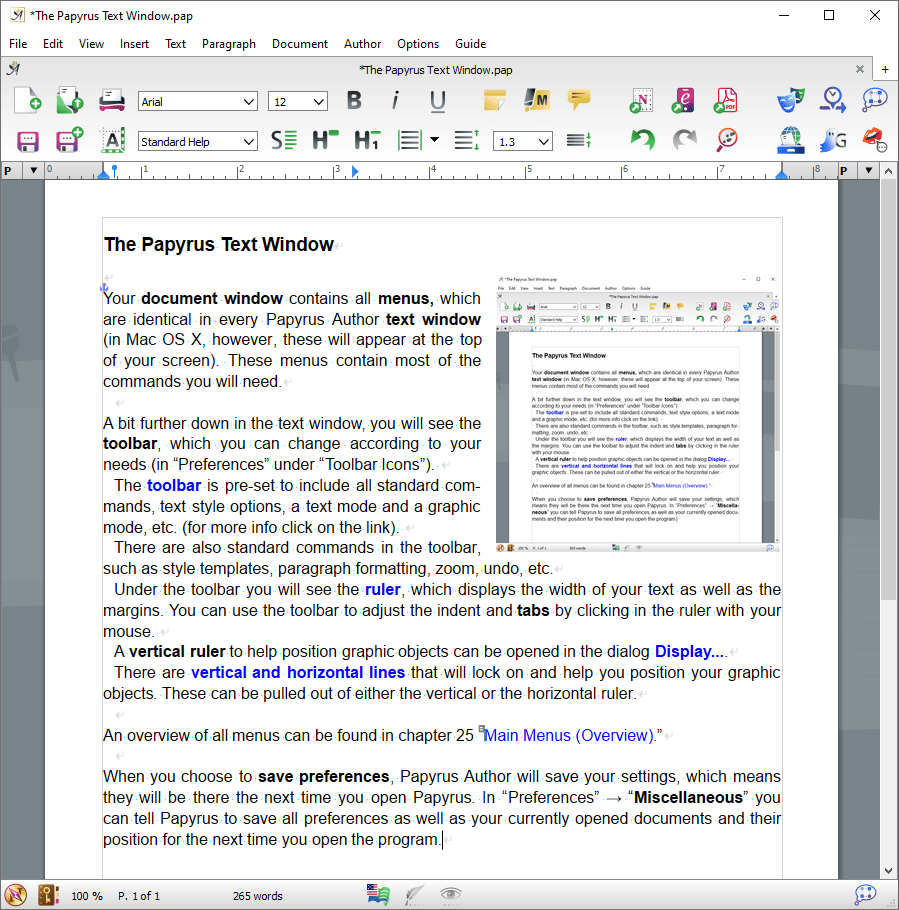Click the right ruler P button
Viewport: 899px width, 910px height.
pos(844,171)
